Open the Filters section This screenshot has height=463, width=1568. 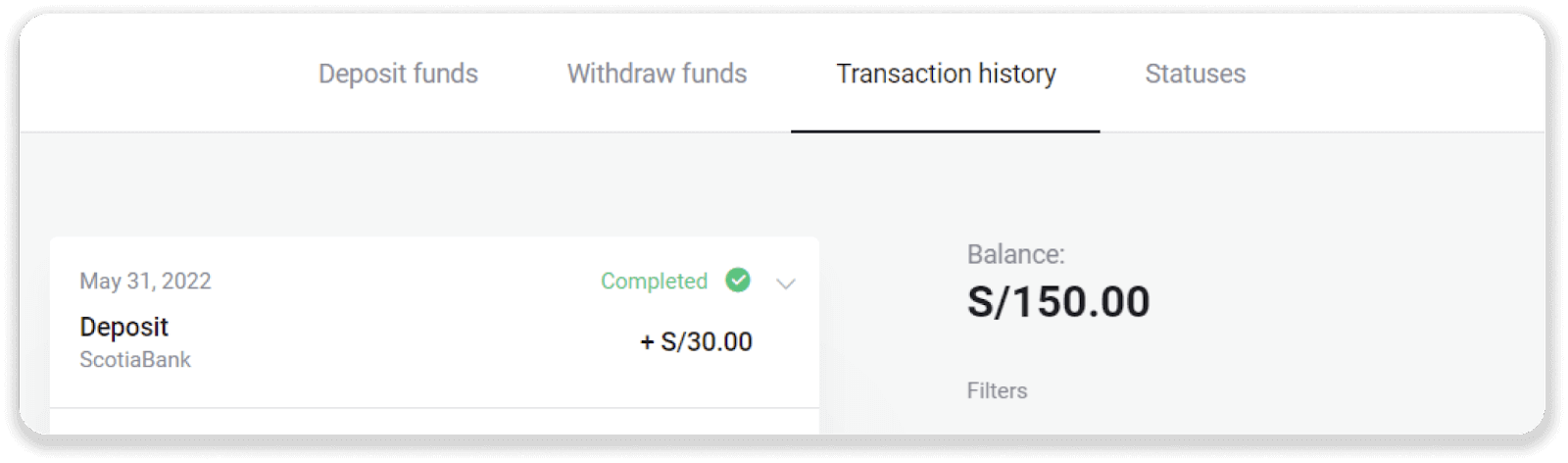click(997, 390)
